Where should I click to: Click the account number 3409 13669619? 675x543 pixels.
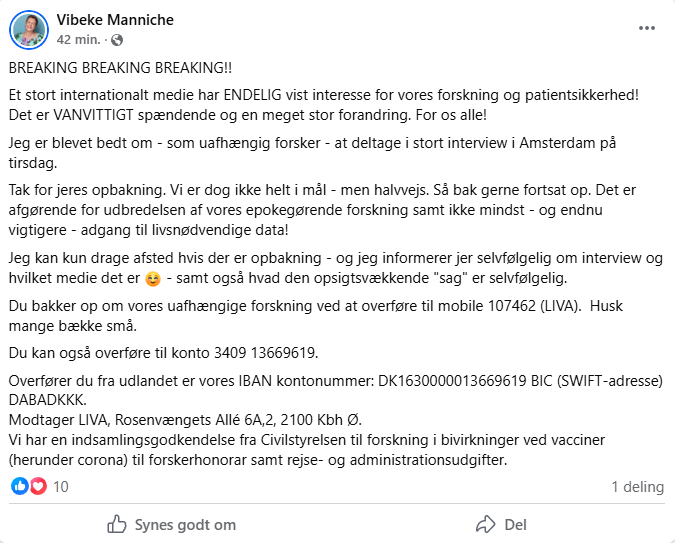click(265, 353)
